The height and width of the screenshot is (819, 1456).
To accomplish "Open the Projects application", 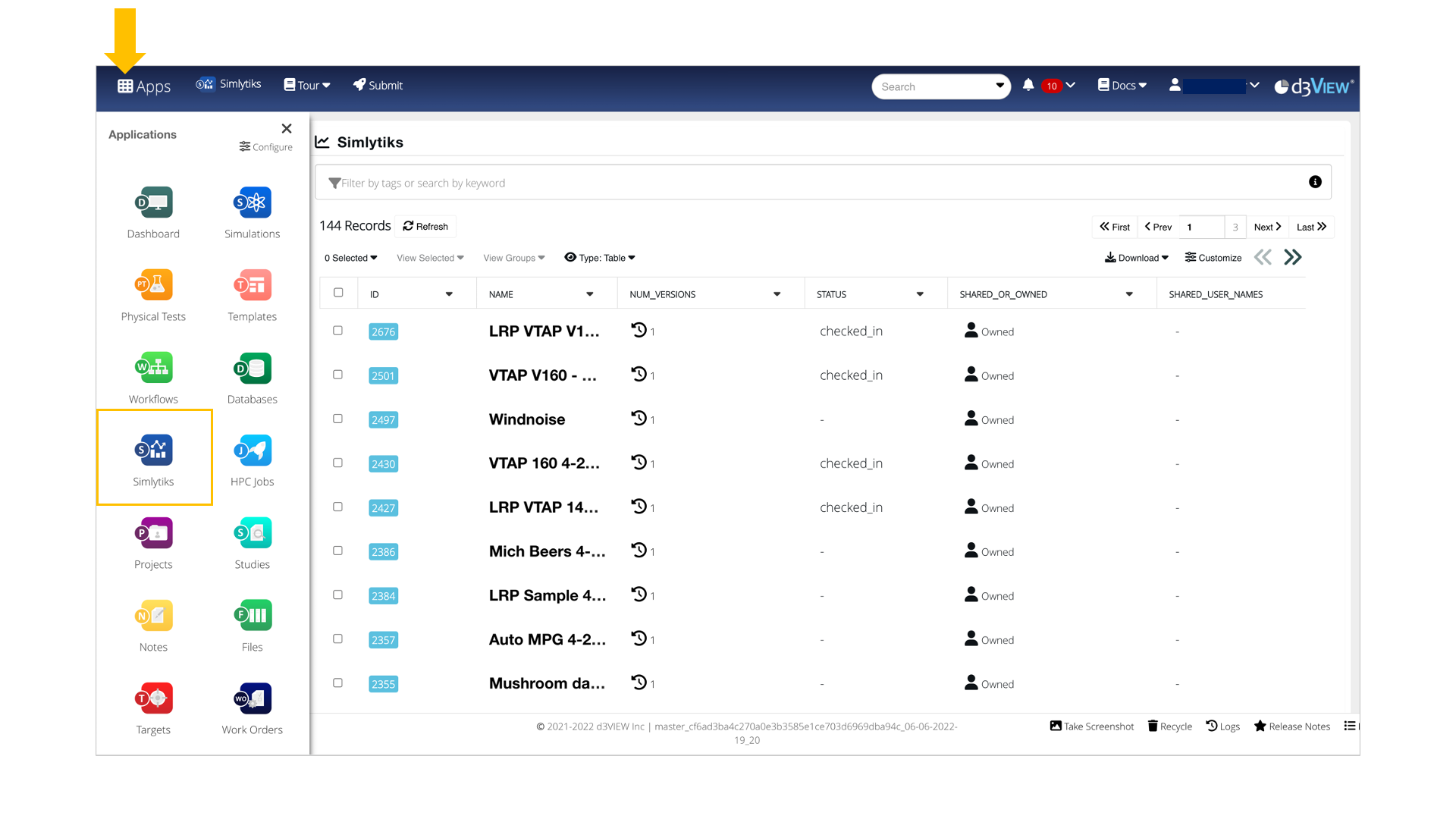I will [153, 543].
